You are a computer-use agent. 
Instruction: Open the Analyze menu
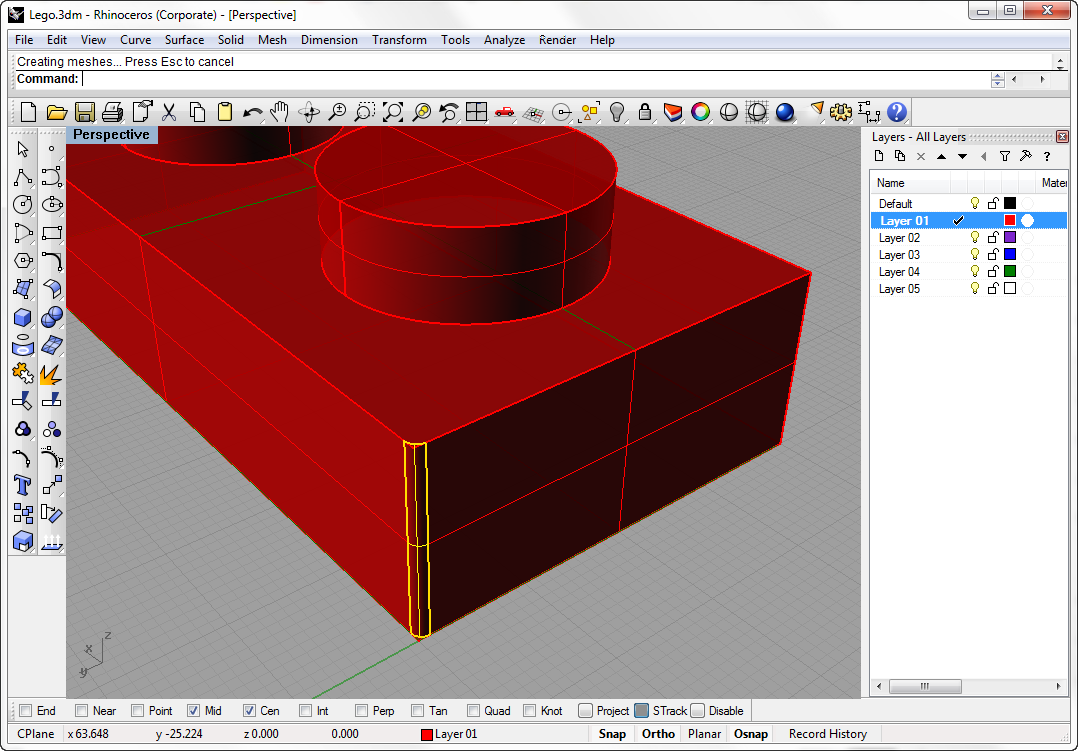coord(505,40)
